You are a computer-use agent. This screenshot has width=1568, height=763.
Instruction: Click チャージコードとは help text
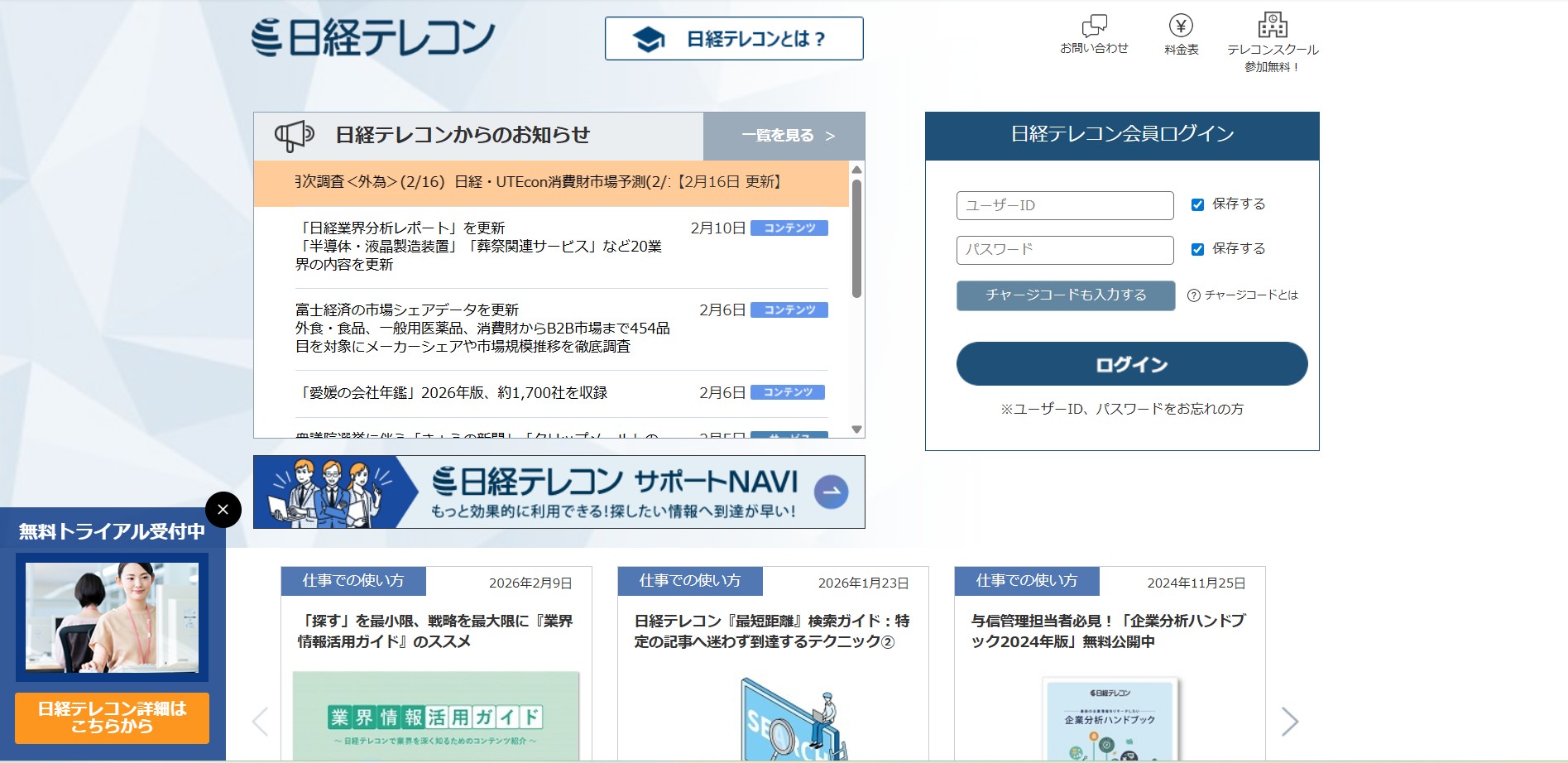coord(1251,295)
